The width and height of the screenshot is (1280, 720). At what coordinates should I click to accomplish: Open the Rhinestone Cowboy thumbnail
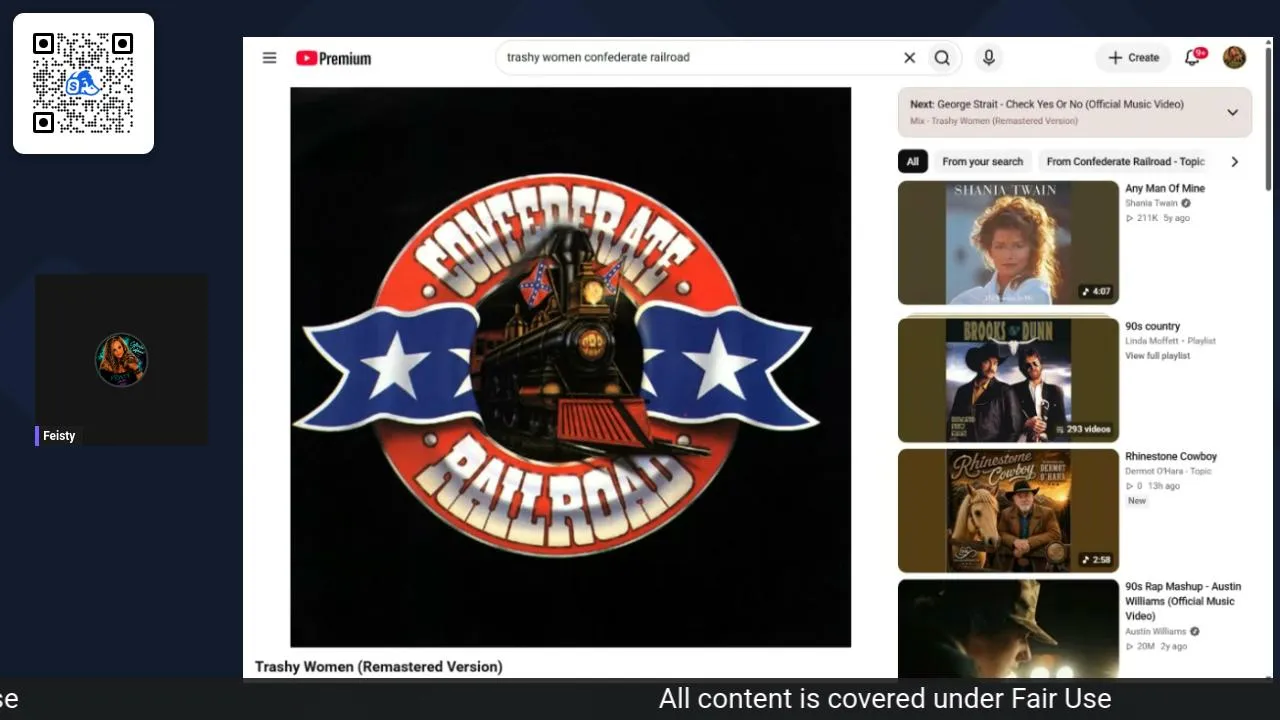click(1008, 510)
